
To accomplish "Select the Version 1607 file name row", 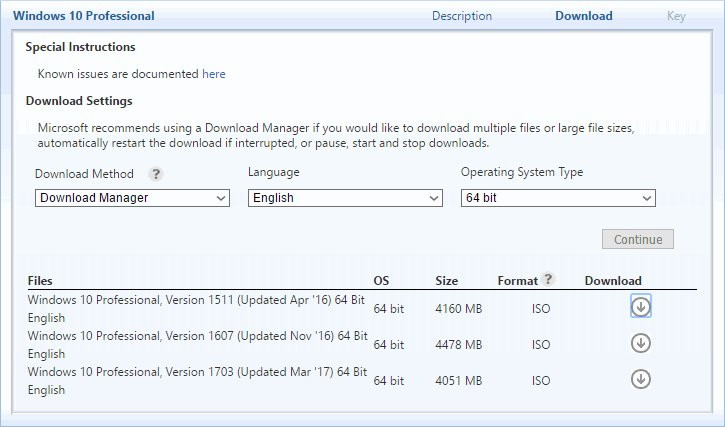I will [x=197, y=345].
